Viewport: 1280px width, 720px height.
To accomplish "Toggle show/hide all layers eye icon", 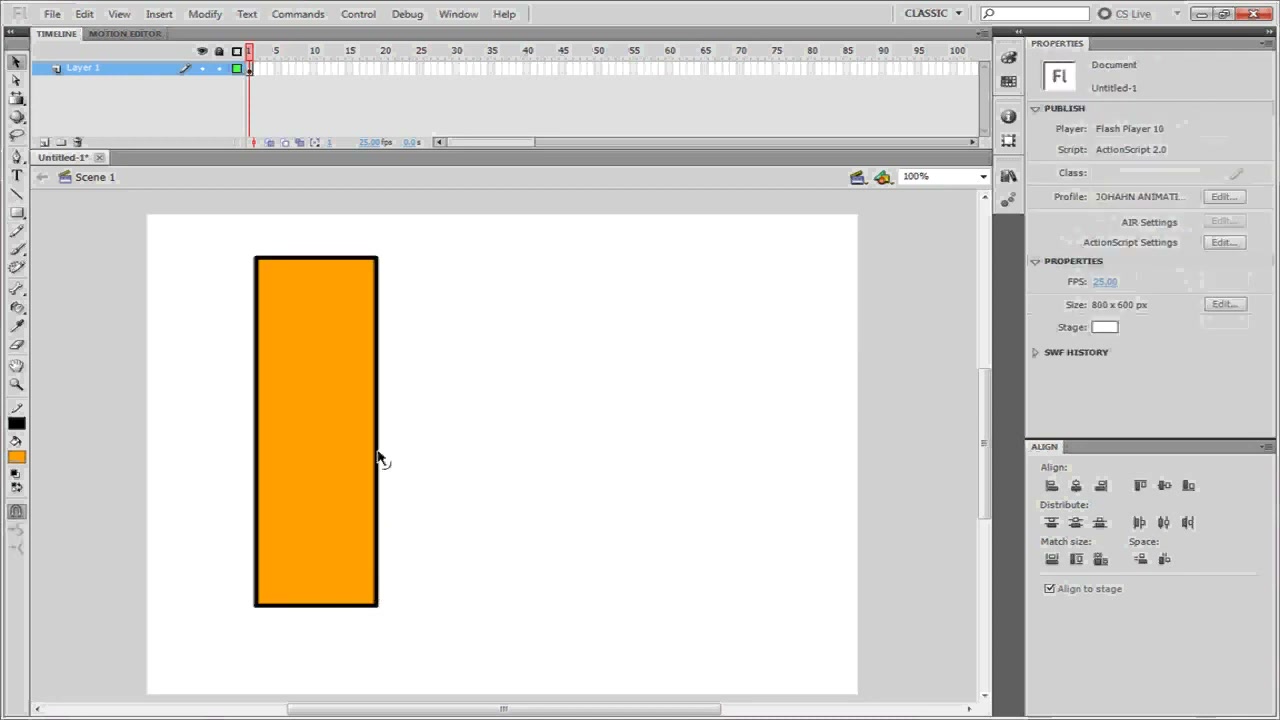I will point(202,51).
